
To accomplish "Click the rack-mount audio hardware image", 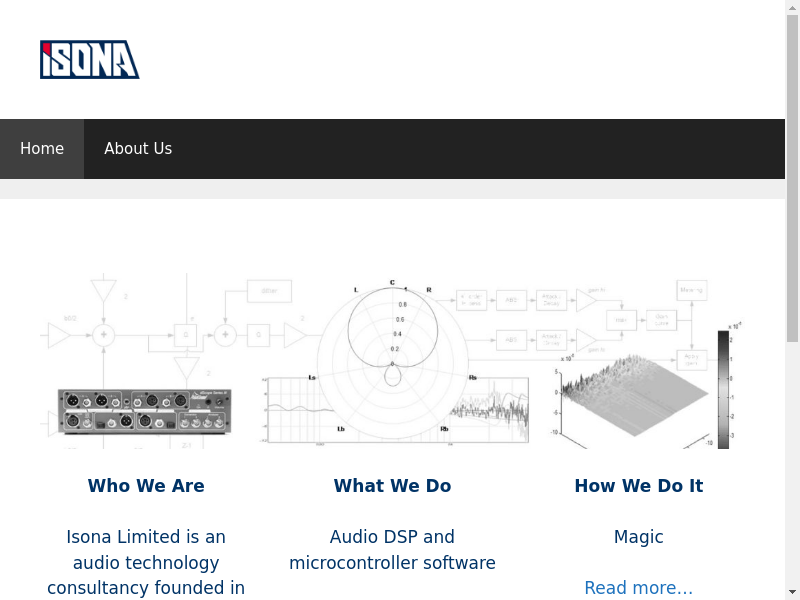I will pos(145,410).
